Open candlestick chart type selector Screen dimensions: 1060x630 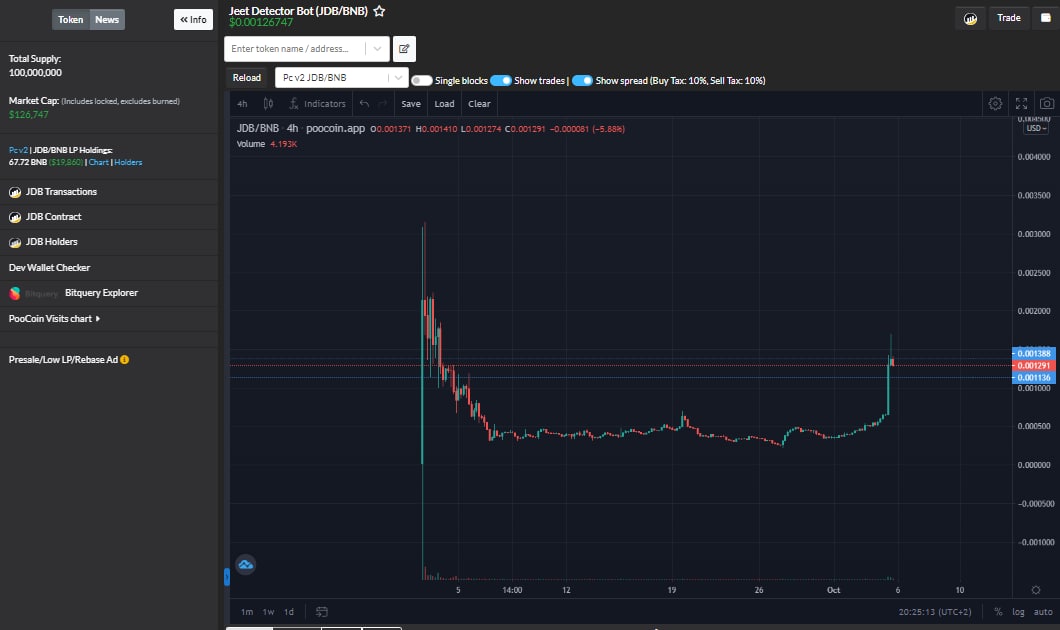pos(268,103)
